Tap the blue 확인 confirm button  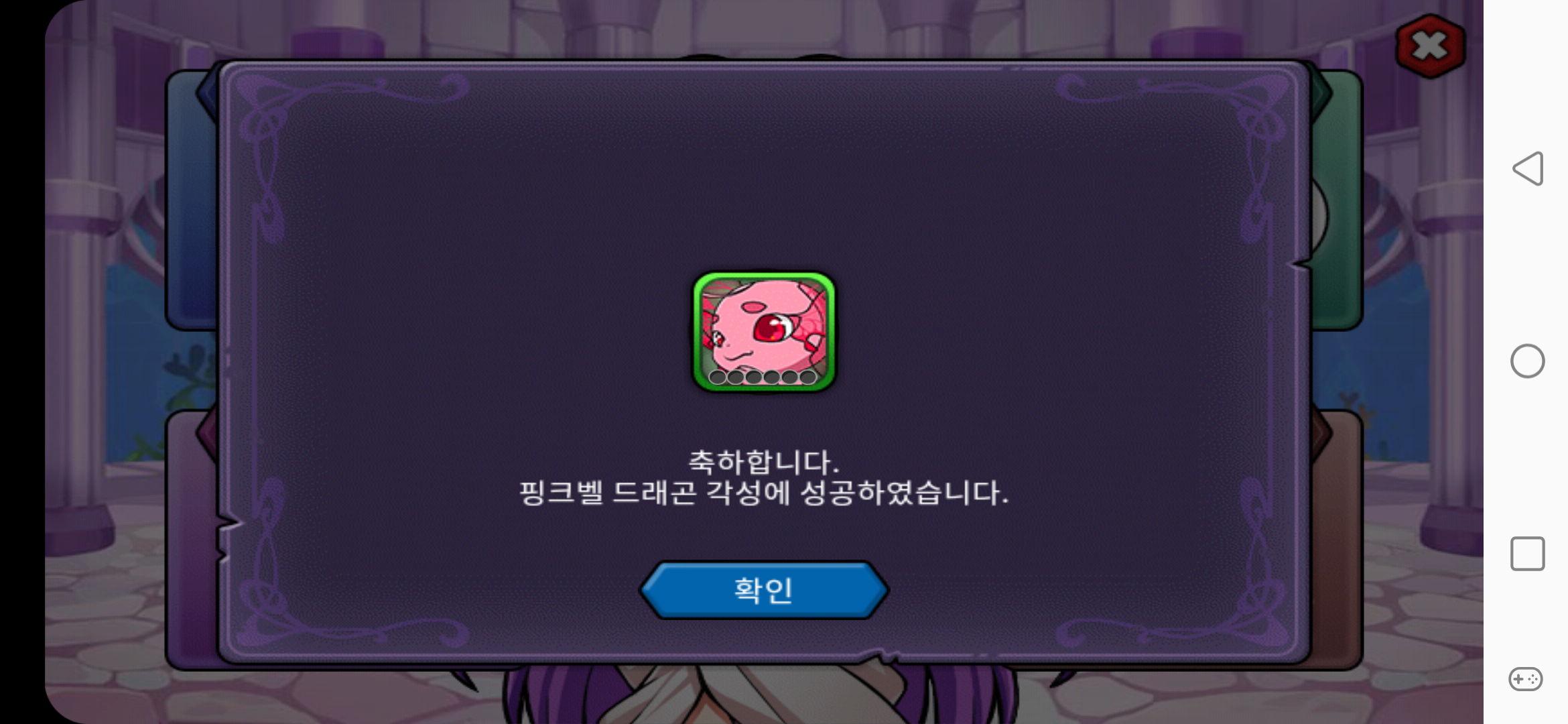[x=764, y=590]
